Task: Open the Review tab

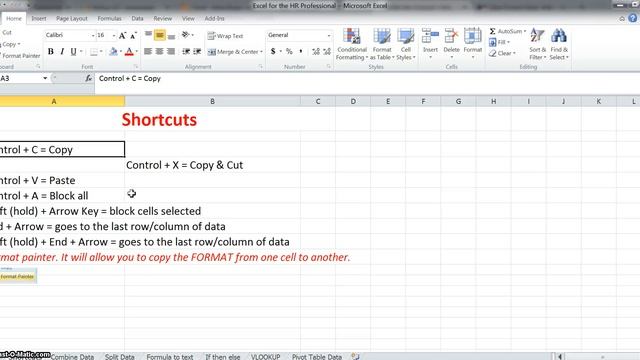Action: coord(162,19)
